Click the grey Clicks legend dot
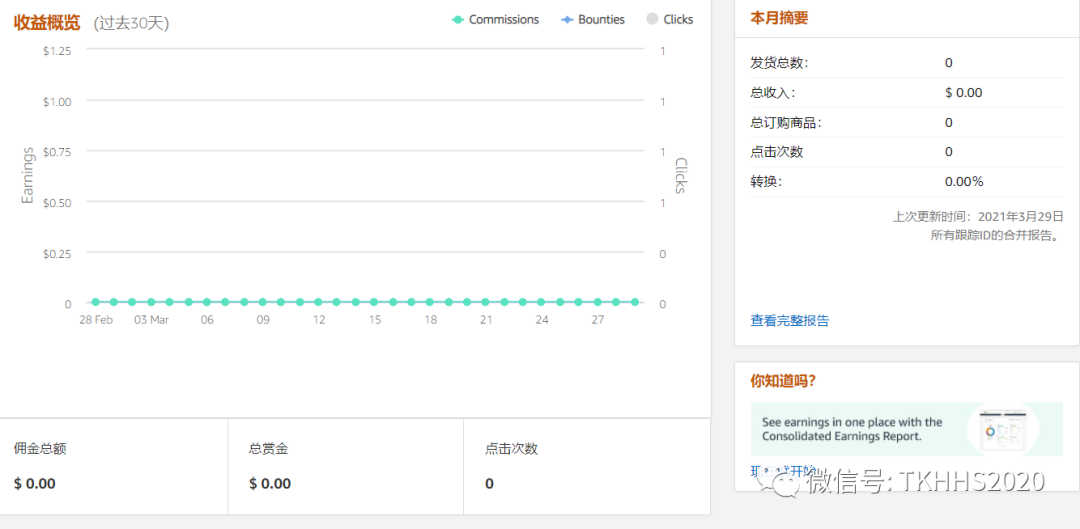 pyautogui.click(x=653, y=19)
